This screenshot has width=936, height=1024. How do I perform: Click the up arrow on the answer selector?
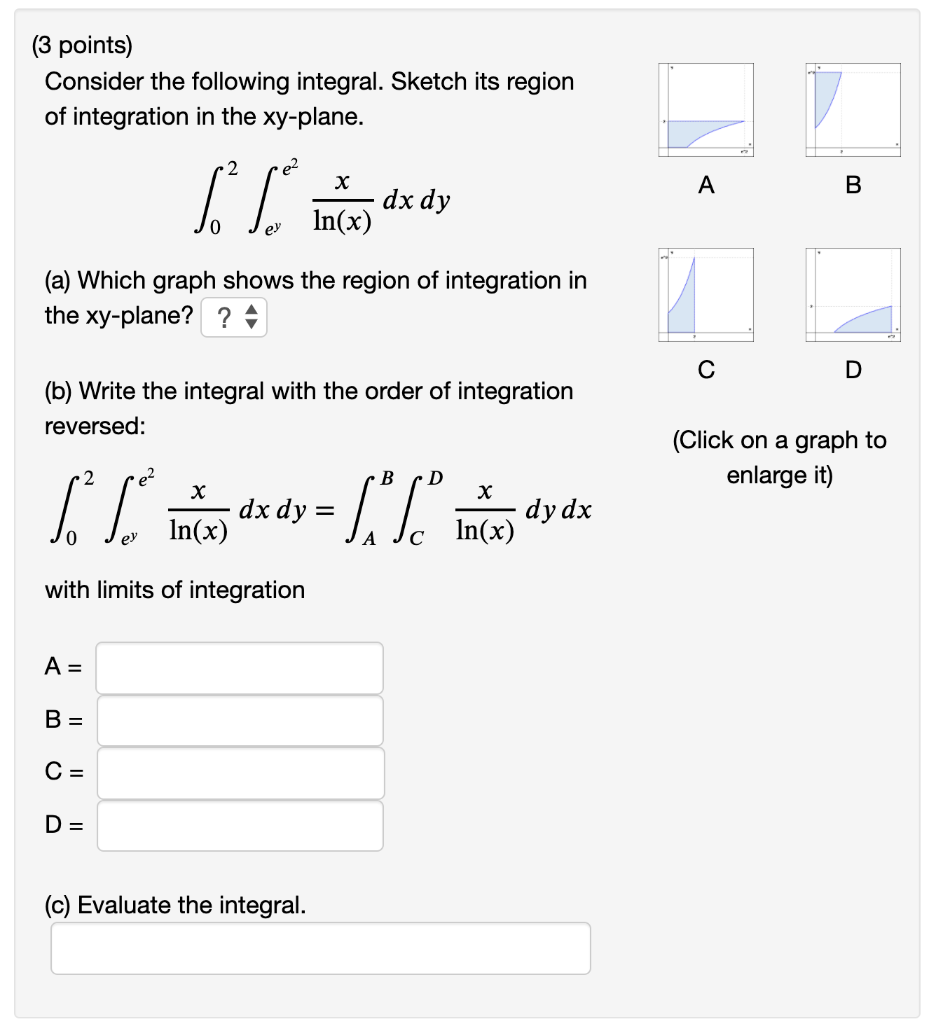pyautogui.click(x=251, y=311)
